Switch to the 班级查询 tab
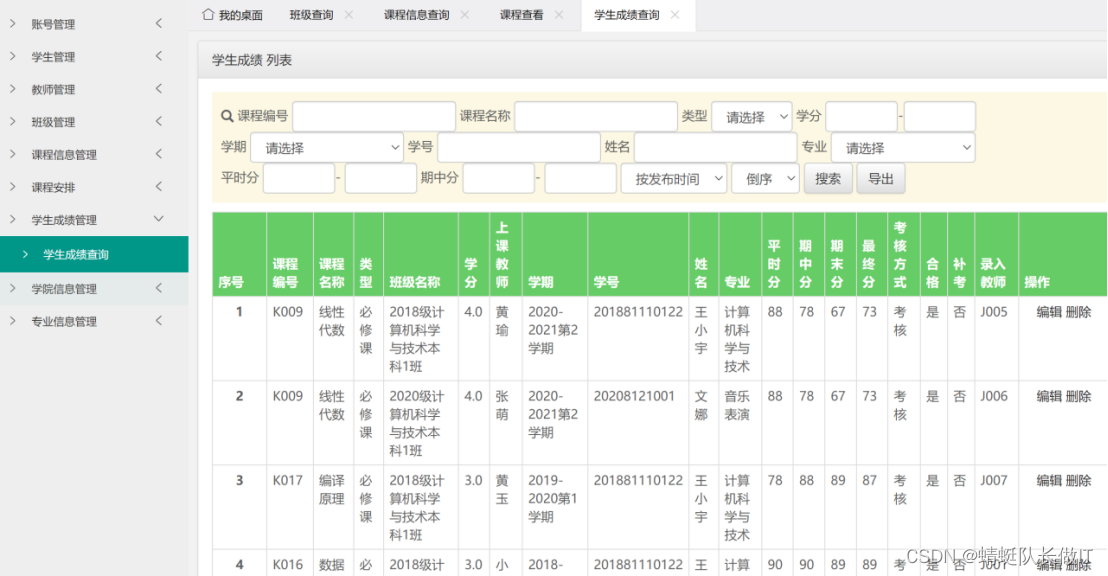The width and height of the screenshot is (1108, 576). (310, 14)
